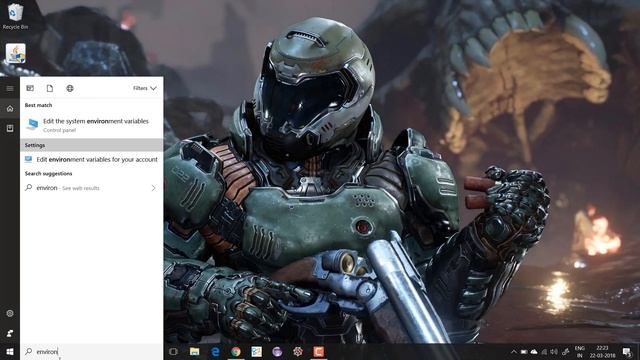The image size is (640, 360).
Task: Show hidden system tray icons
Action: click(x=513, y=351)
